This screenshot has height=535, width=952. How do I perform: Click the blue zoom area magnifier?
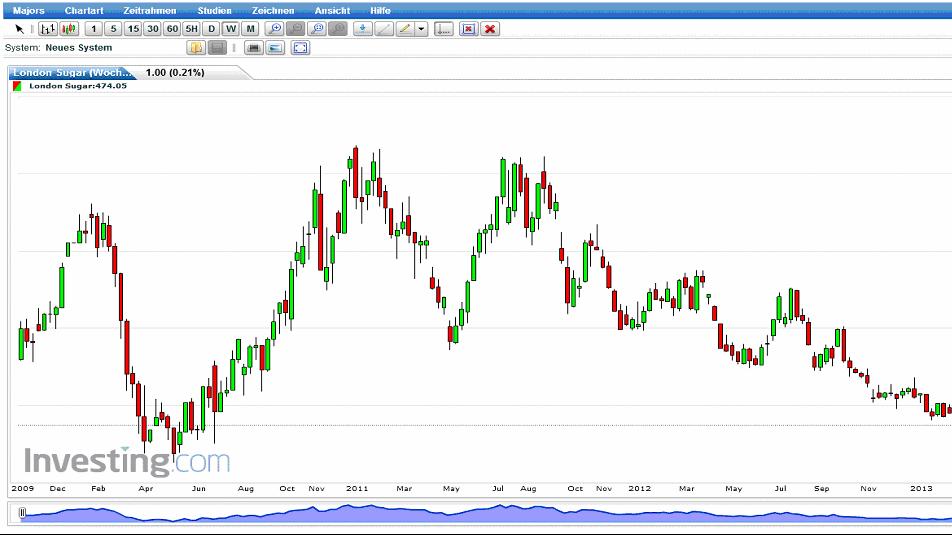point(317,29)
